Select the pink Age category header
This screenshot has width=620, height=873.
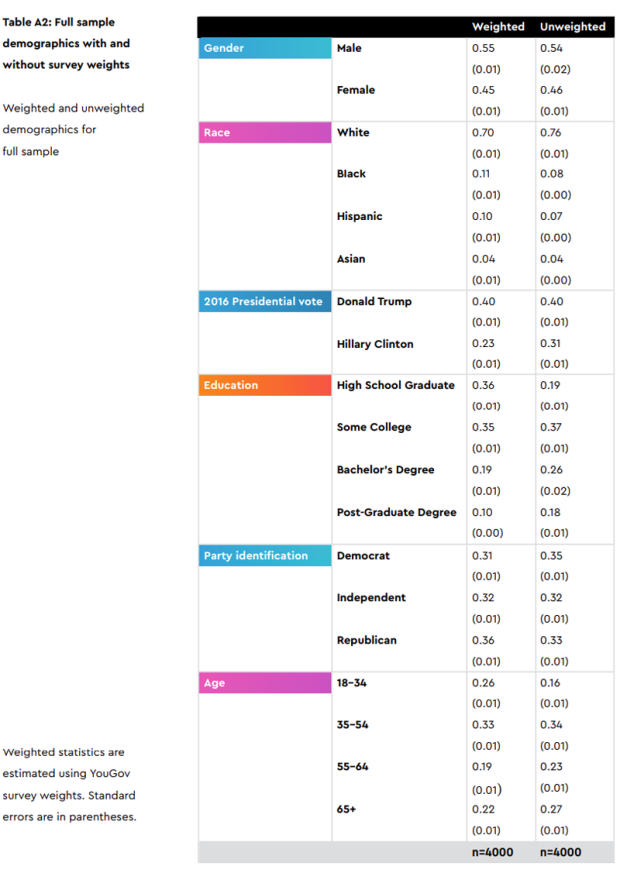[264, 684]
